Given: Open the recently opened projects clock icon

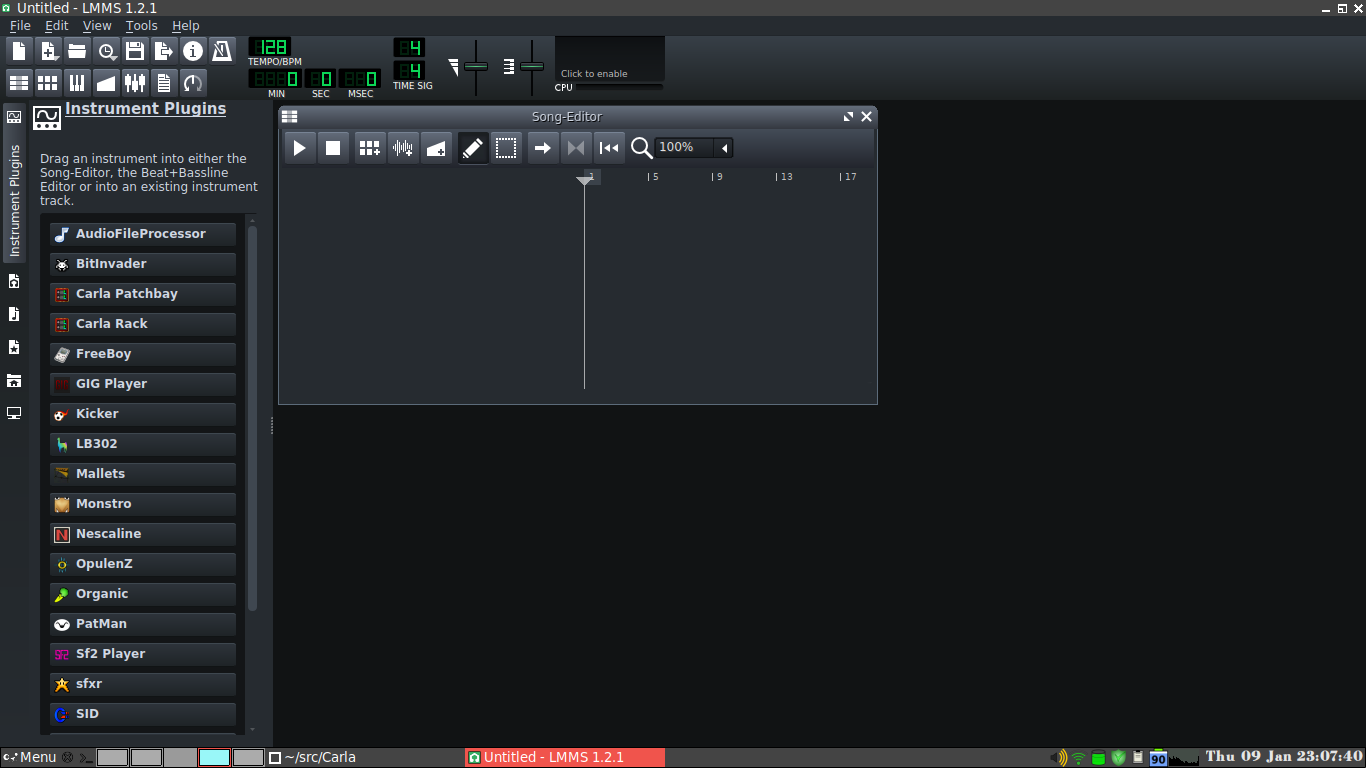Looking at the screenshot, I should (x=106, y=51).
